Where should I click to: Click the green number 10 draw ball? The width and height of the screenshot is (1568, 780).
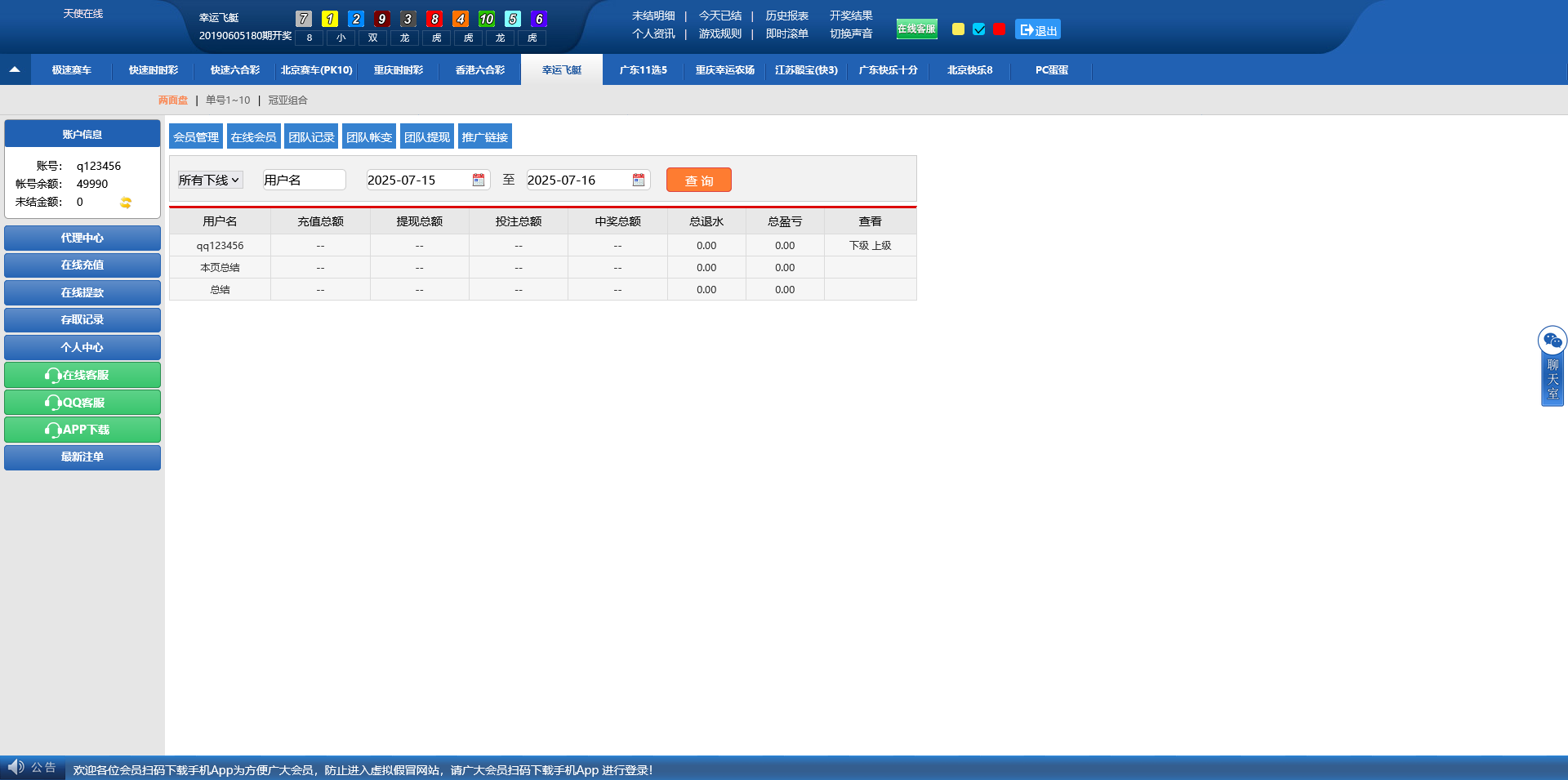pos(487,19)
